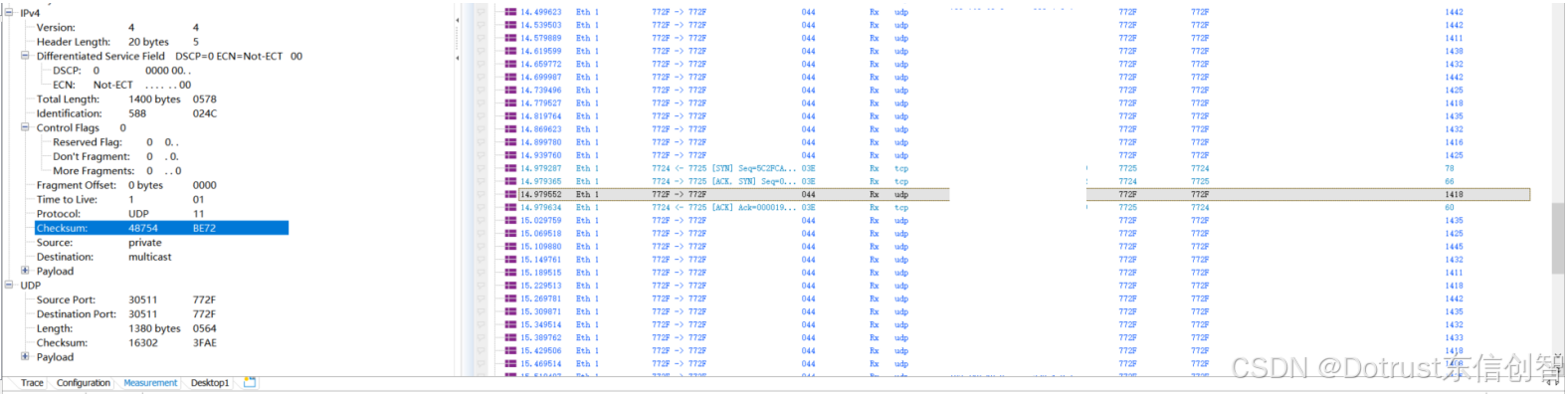Click timestamp 15.349514 in trace list
1568x395 pixels.
coord(541,324)
